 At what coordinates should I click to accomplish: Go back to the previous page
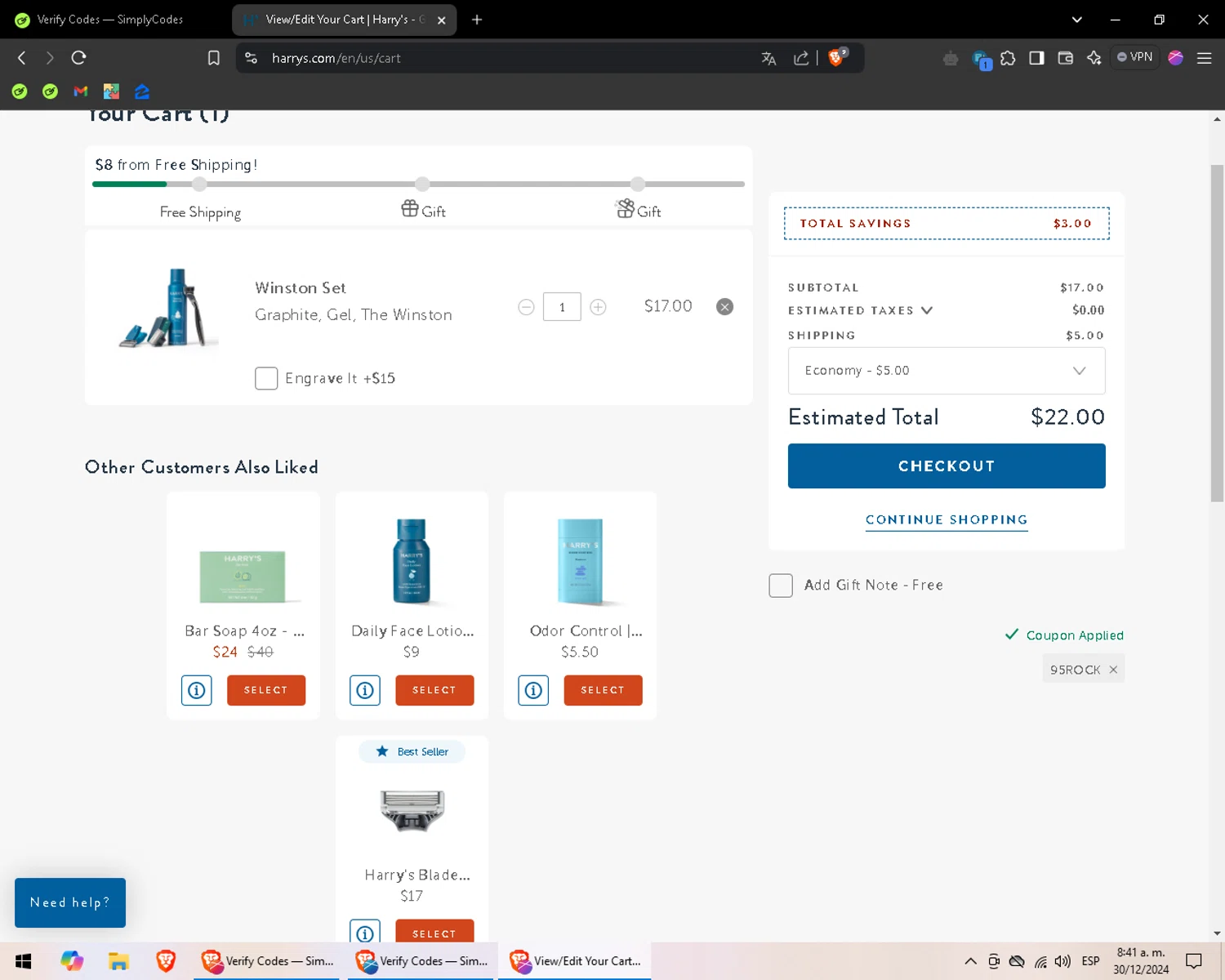(22, 58)
